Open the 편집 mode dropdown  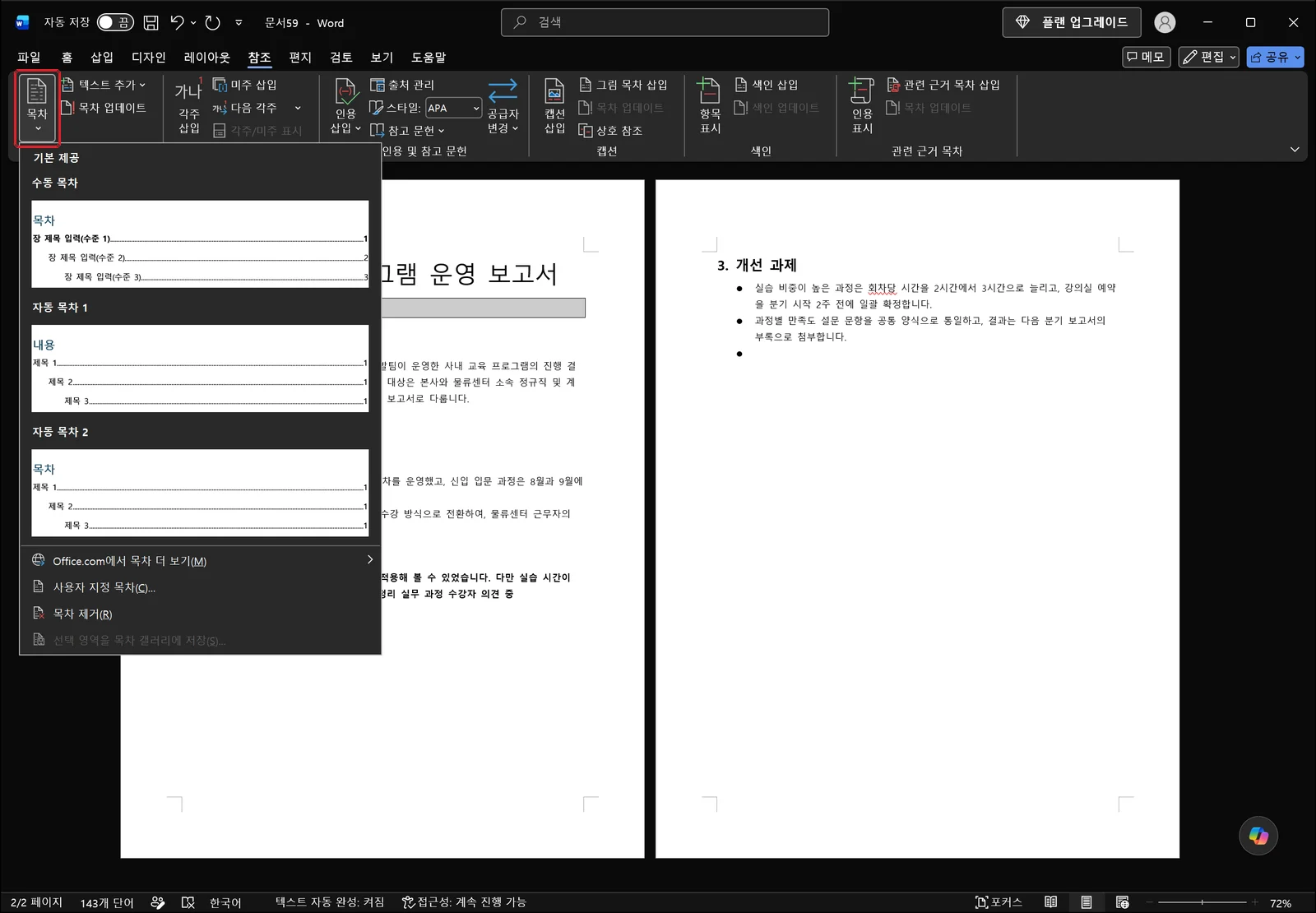1209,57
